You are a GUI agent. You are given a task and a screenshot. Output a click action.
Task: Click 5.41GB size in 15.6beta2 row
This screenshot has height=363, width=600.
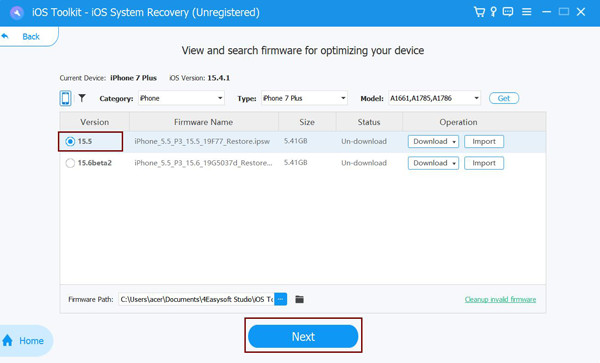tap(295, 163)
